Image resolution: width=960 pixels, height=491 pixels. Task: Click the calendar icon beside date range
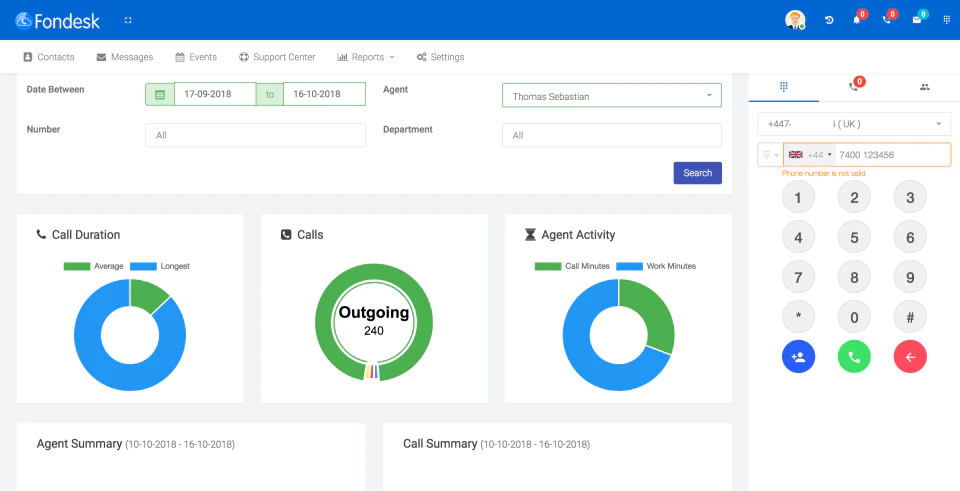point(160,94)
